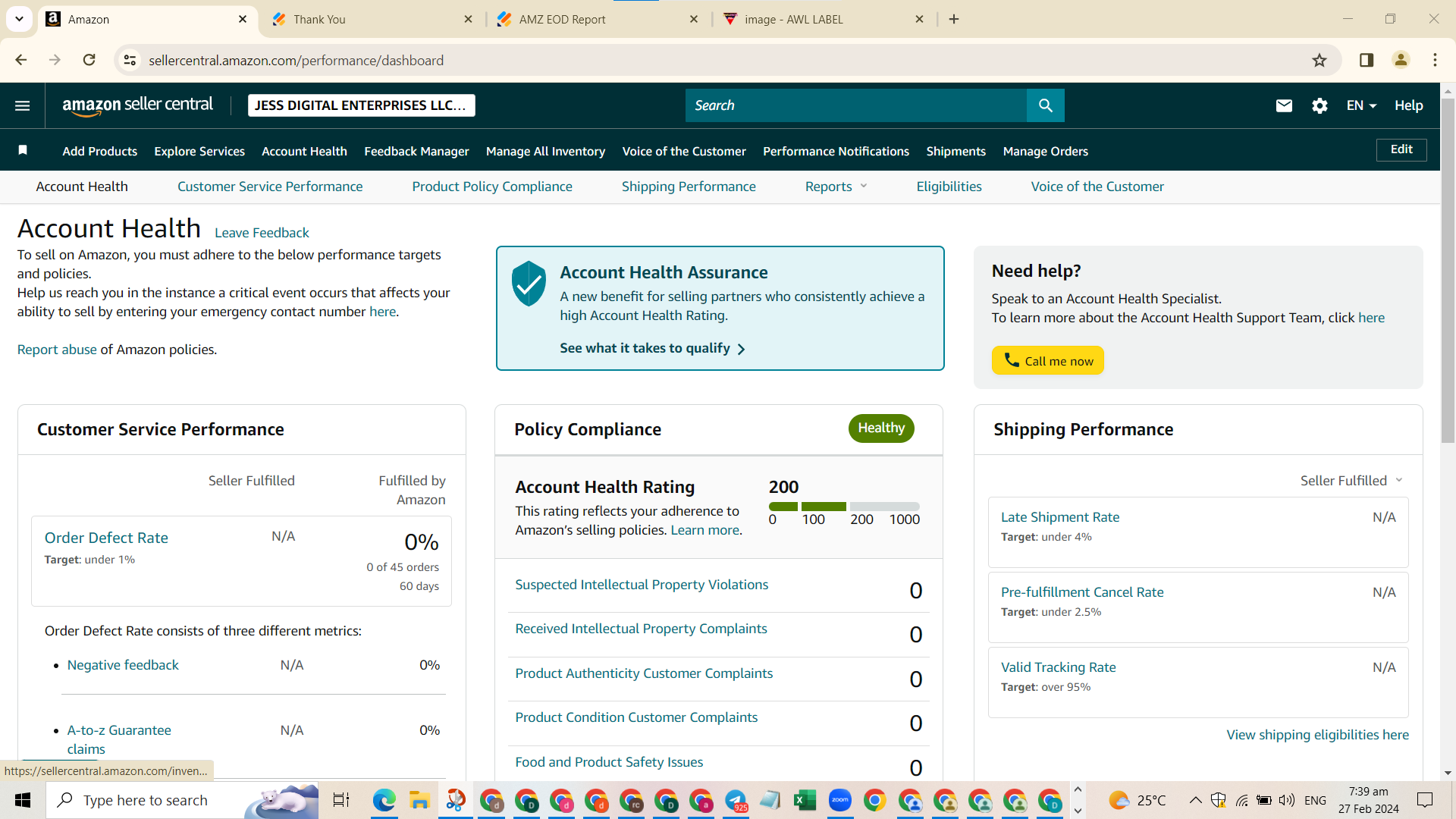The height and width of the screenshot is (819, 1456).
Task: Switch to the Thank You browser tab
Action: tap(372, 19)
